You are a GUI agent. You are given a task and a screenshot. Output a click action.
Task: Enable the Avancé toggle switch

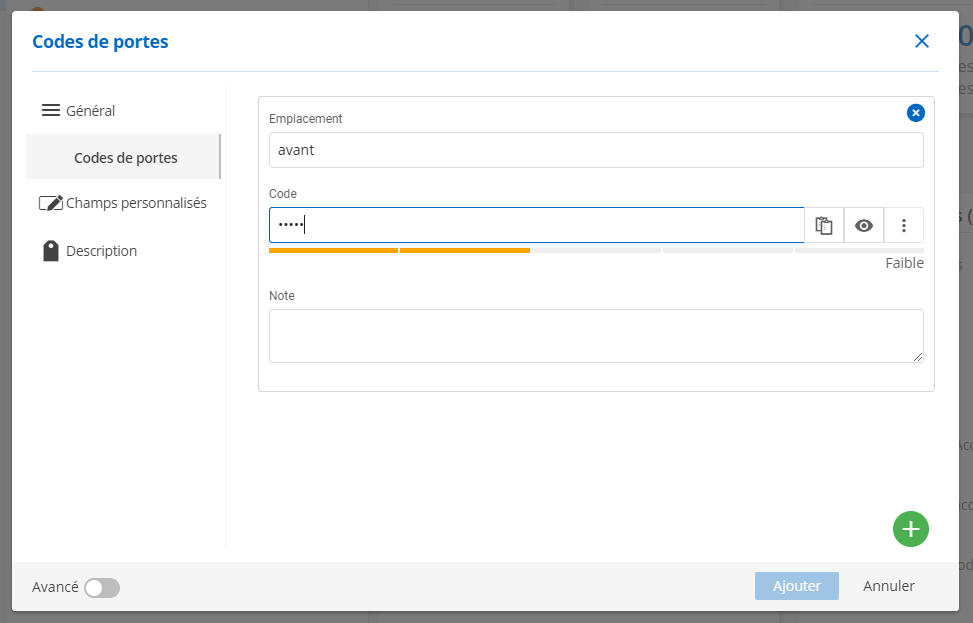click(x=102, y=588)
